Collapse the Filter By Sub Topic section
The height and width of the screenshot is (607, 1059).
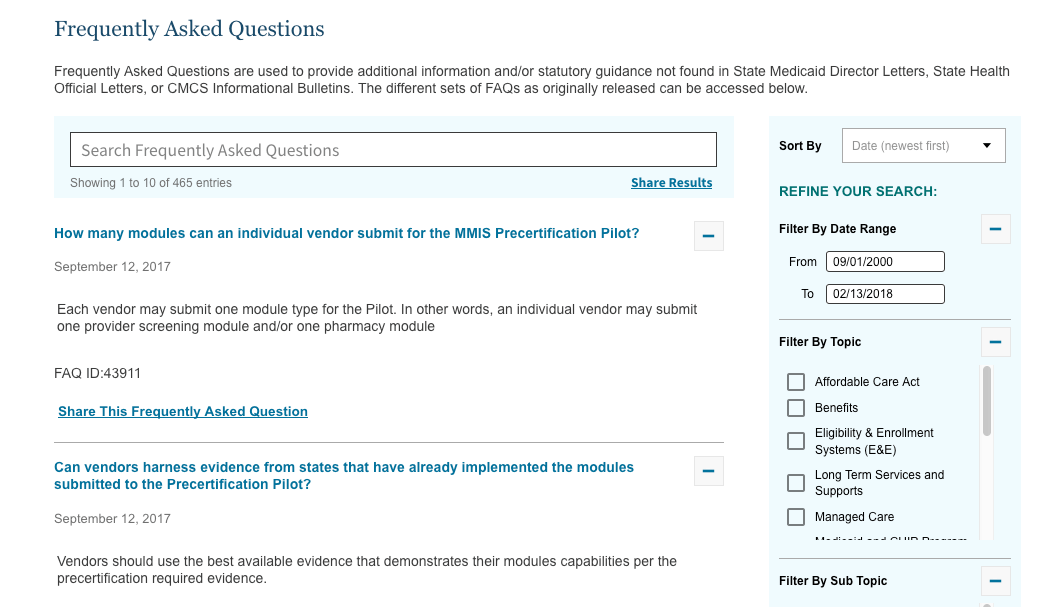point(996,581)
